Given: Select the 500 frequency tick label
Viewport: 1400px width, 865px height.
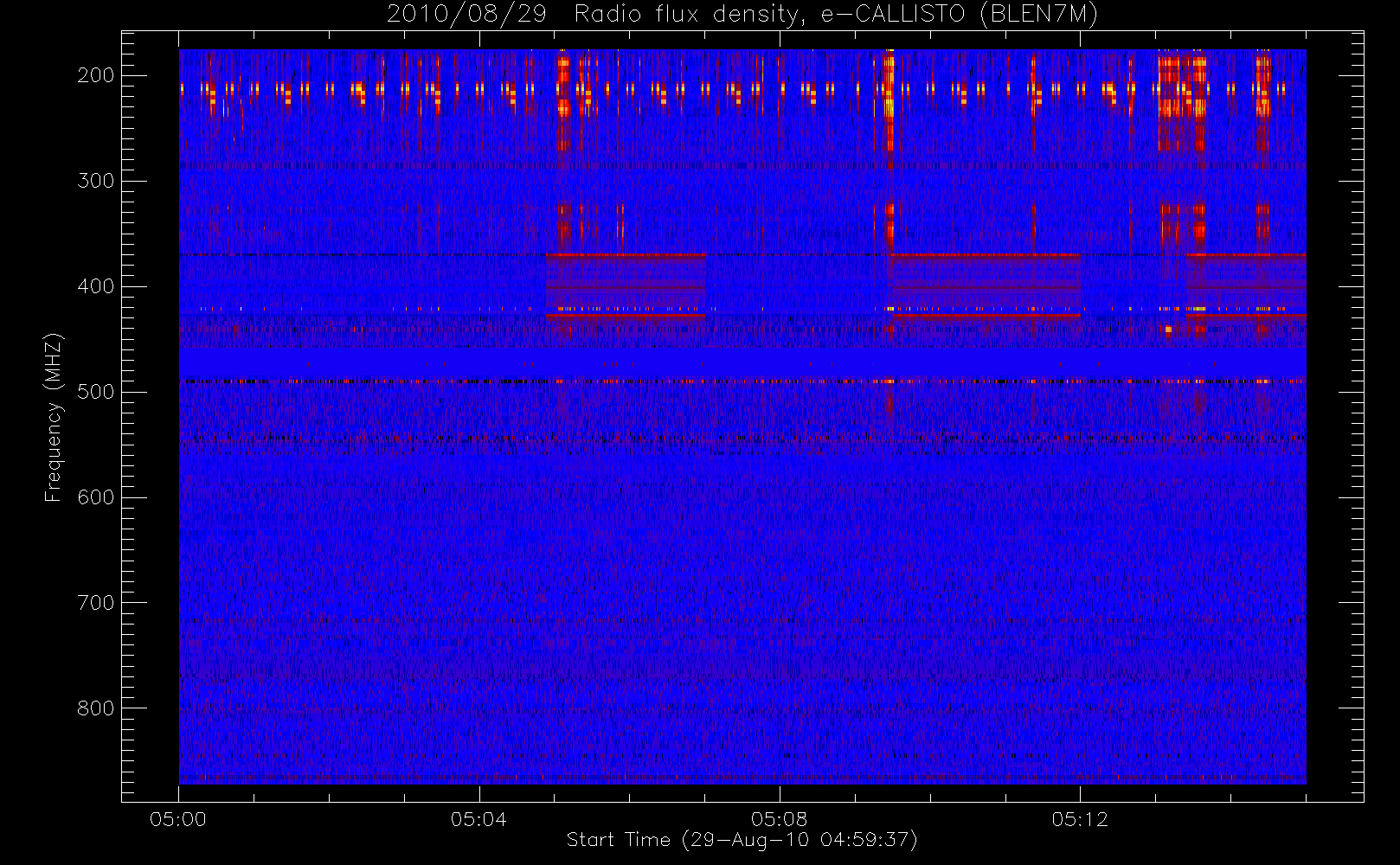Looking at the screenshot, I should point(95,392).
